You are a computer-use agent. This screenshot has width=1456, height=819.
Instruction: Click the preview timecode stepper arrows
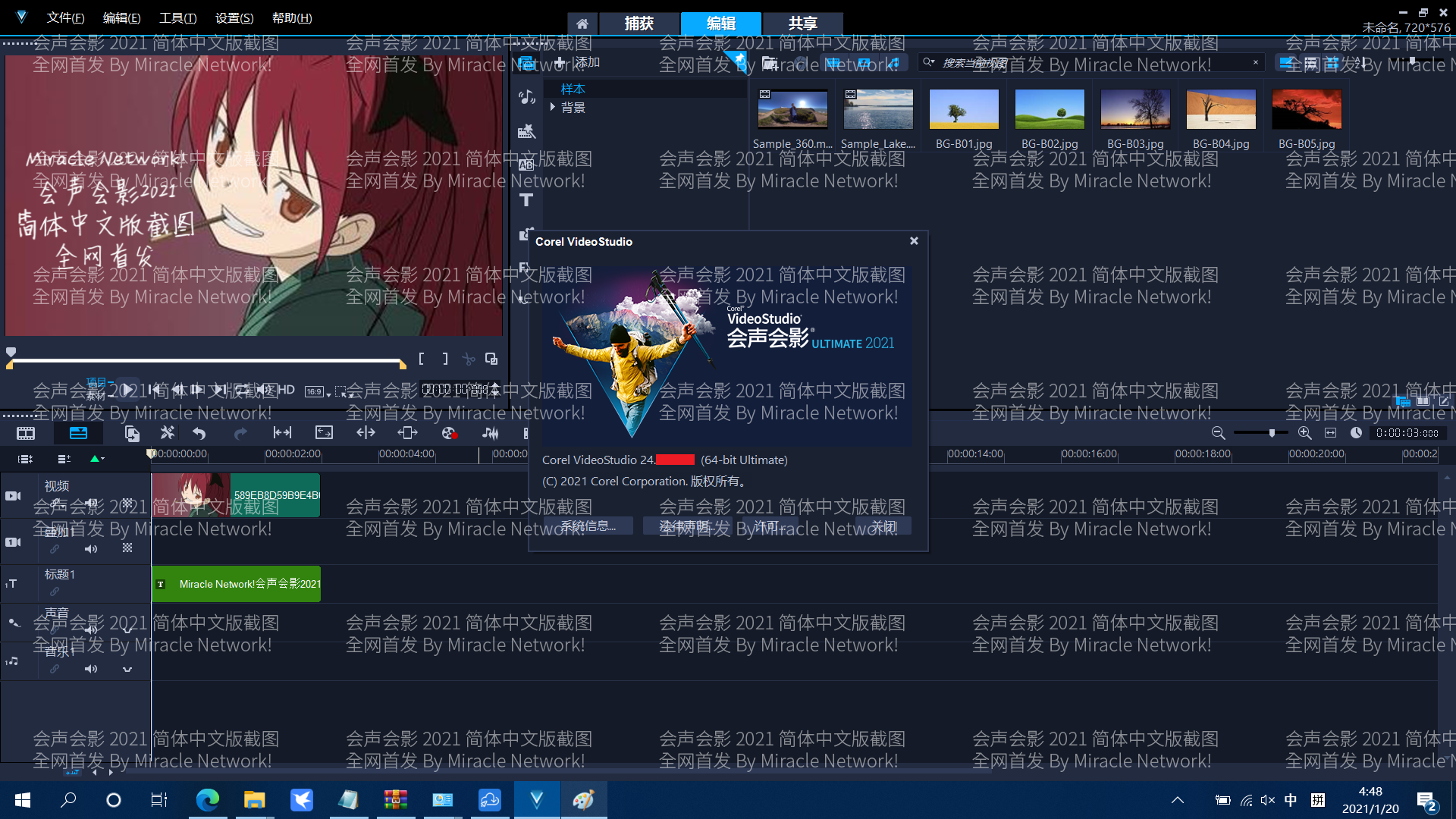click(x=495, y=390)
